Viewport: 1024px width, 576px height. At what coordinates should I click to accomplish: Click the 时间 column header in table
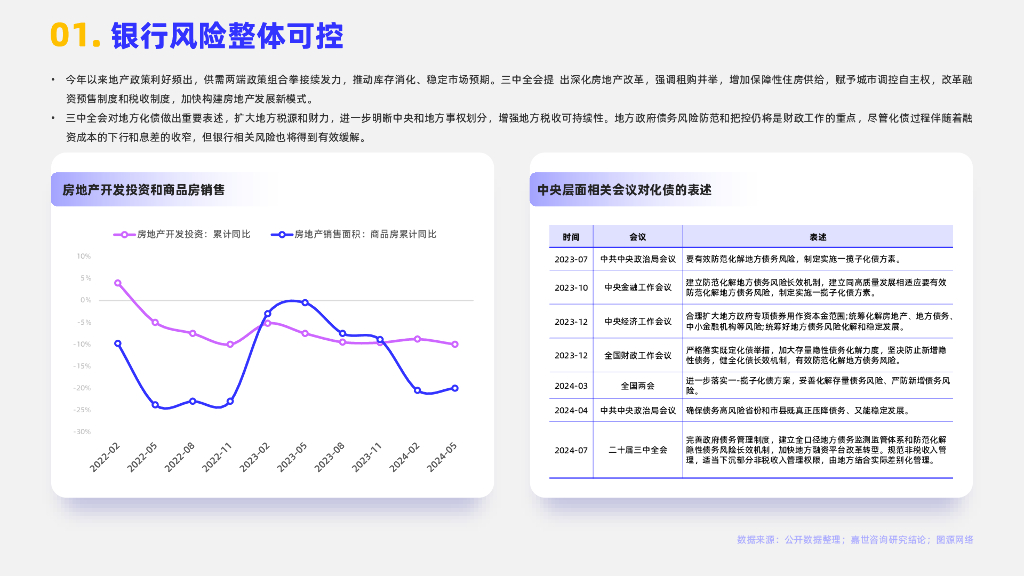[x=571, y=237]
